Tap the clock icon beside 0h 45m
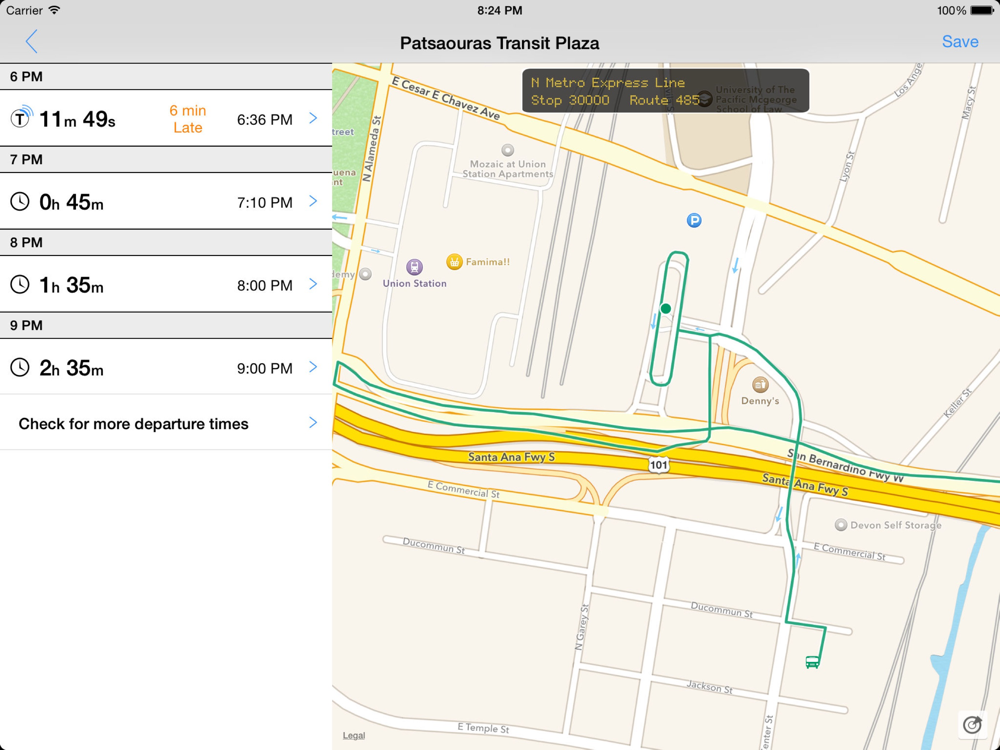1000x750 pixels. (20, 202)
